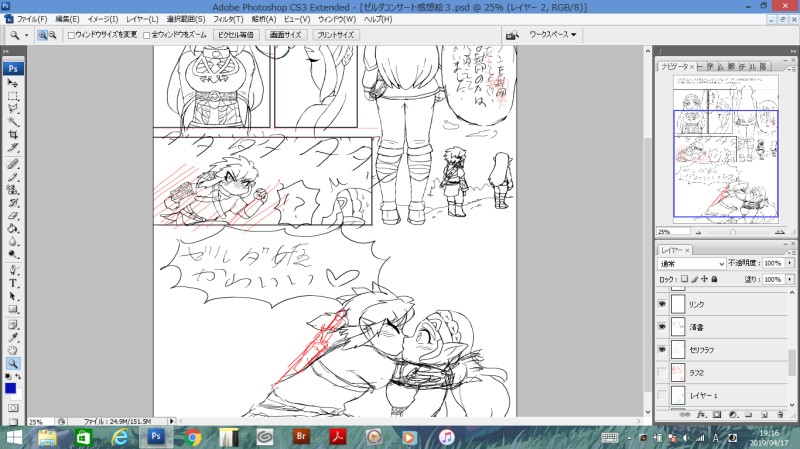
Task: Toggle Quick Mask mode
Action: pos(13,408)
